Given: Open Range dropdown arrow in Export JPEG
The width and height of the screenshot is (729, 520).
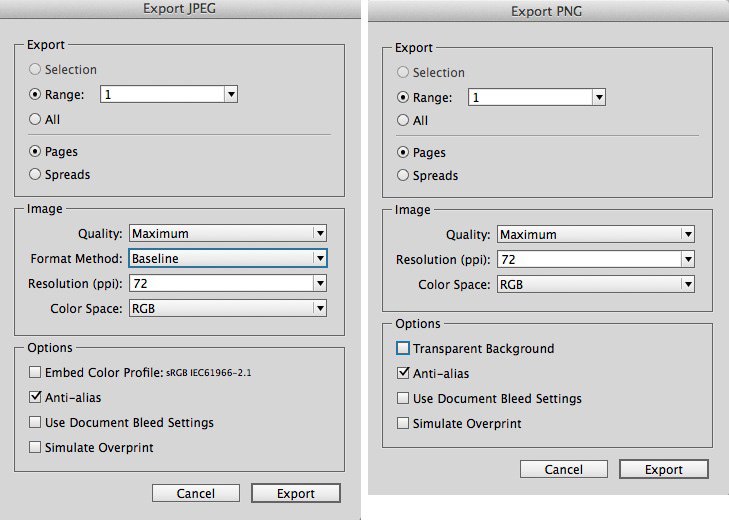Looking at the screenshot, I should tap(231, 94).
